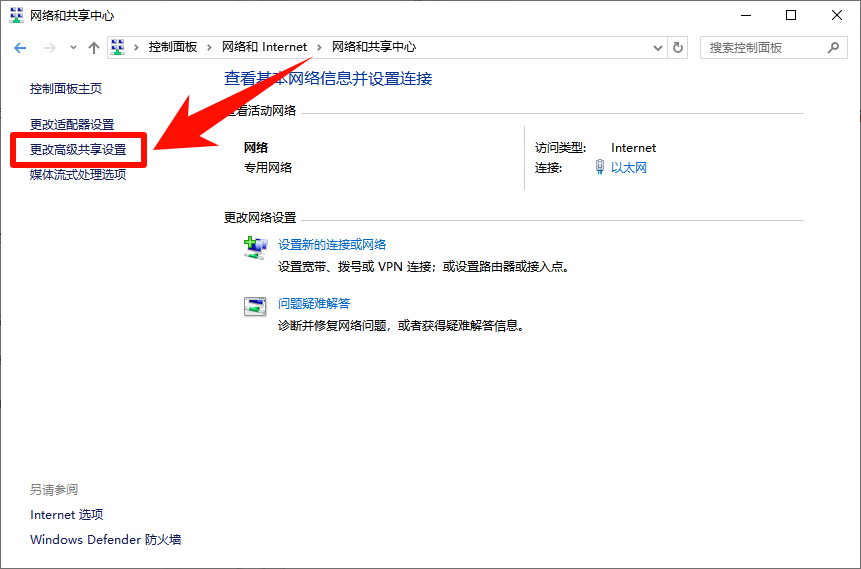Open recent locations dropdown chevron
The height and width of the screenshot is (569, 861).
pos(73,48)
